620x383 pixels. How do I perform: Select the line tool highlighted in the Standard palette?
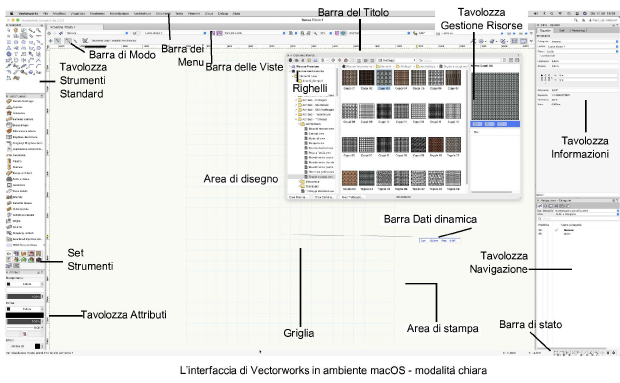click(x=24, y=36)
